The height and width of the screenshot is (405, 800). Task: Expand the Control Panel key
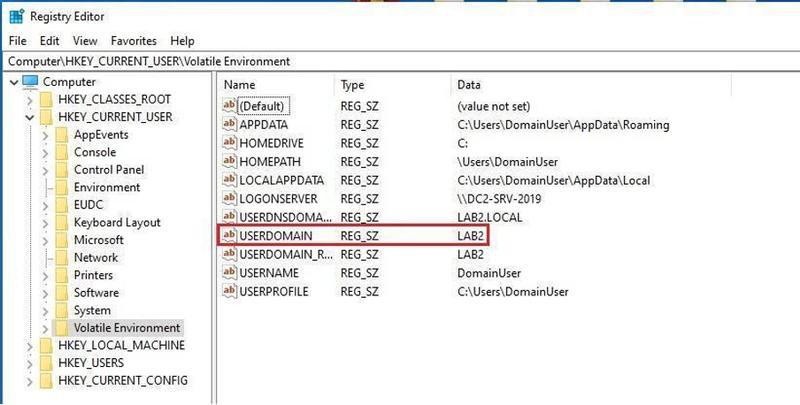click(45, 170)
